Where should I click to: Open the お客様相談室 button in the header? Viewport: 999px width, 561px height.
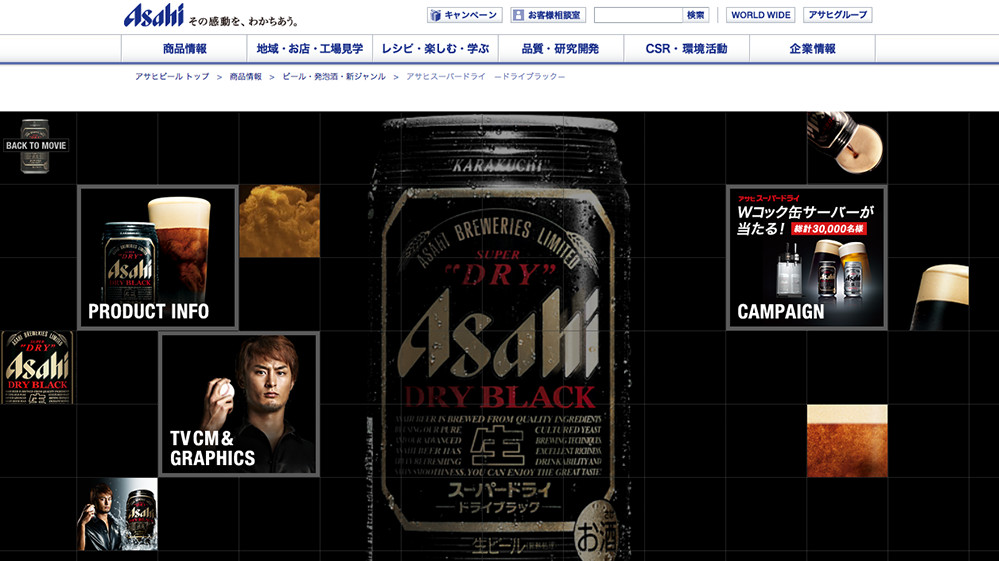(x=548, y=15)
